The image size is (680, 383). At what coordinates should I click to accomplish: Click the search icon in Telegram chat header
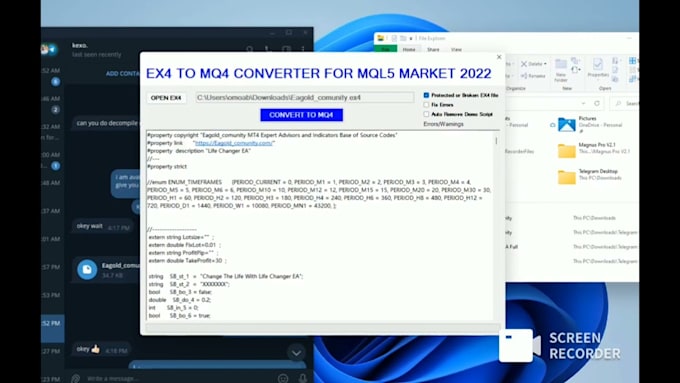tap(249, 49)
